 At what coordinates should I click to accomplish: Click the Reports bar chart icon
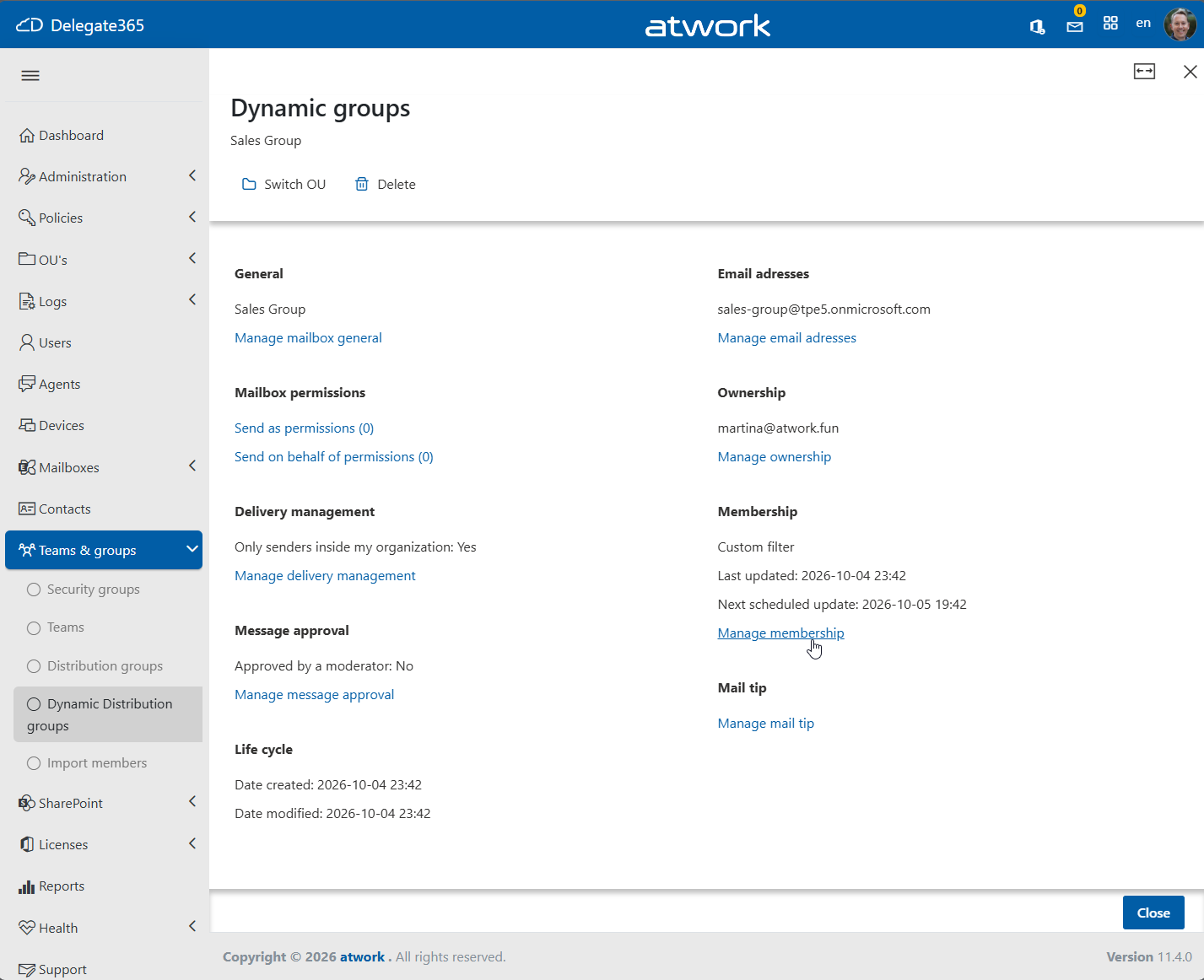pos(27,886)
